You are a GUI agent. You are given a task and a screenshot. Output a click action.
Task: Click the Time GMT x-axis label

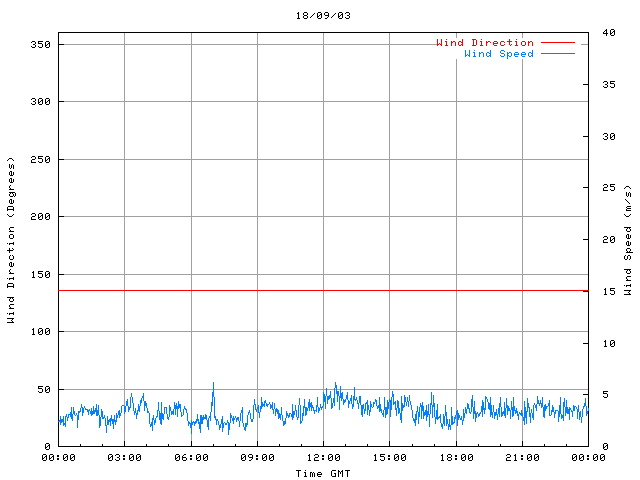[x=323, y=473]
